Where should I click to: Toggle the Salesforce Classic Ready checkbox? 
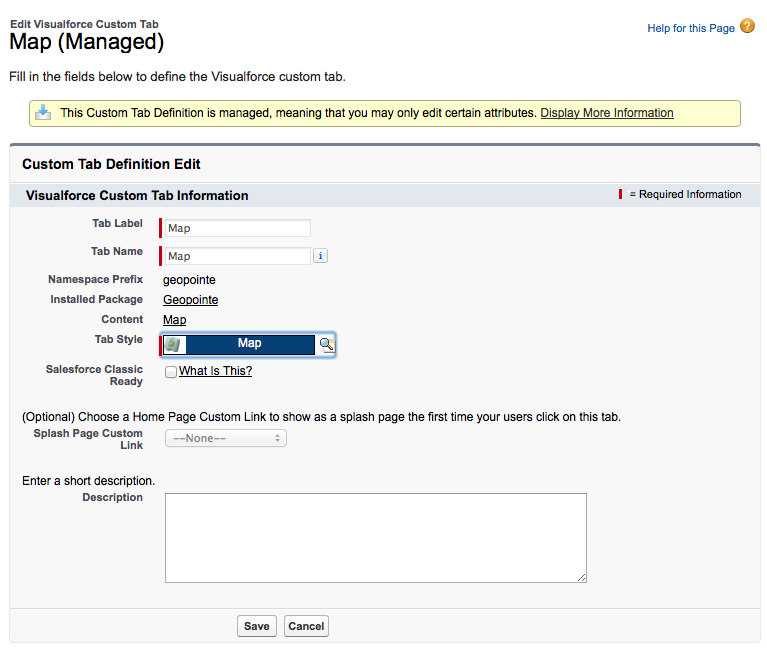click(171, 372)
